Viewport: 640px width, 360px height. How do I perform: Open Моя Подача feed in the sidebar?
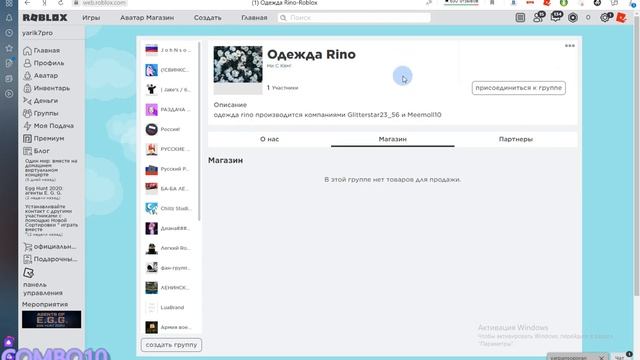(x=48, y=126)
